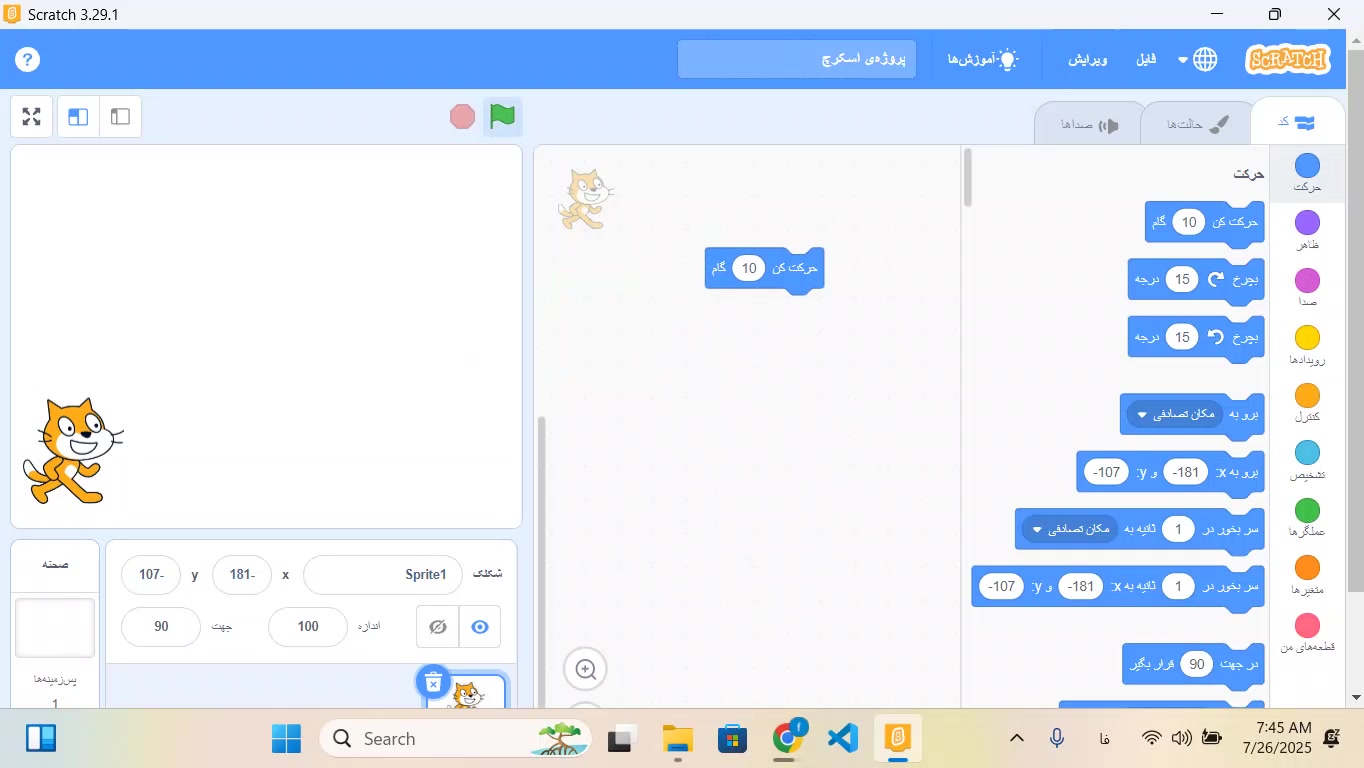Zoom in on the code workspace

[586, 669]
